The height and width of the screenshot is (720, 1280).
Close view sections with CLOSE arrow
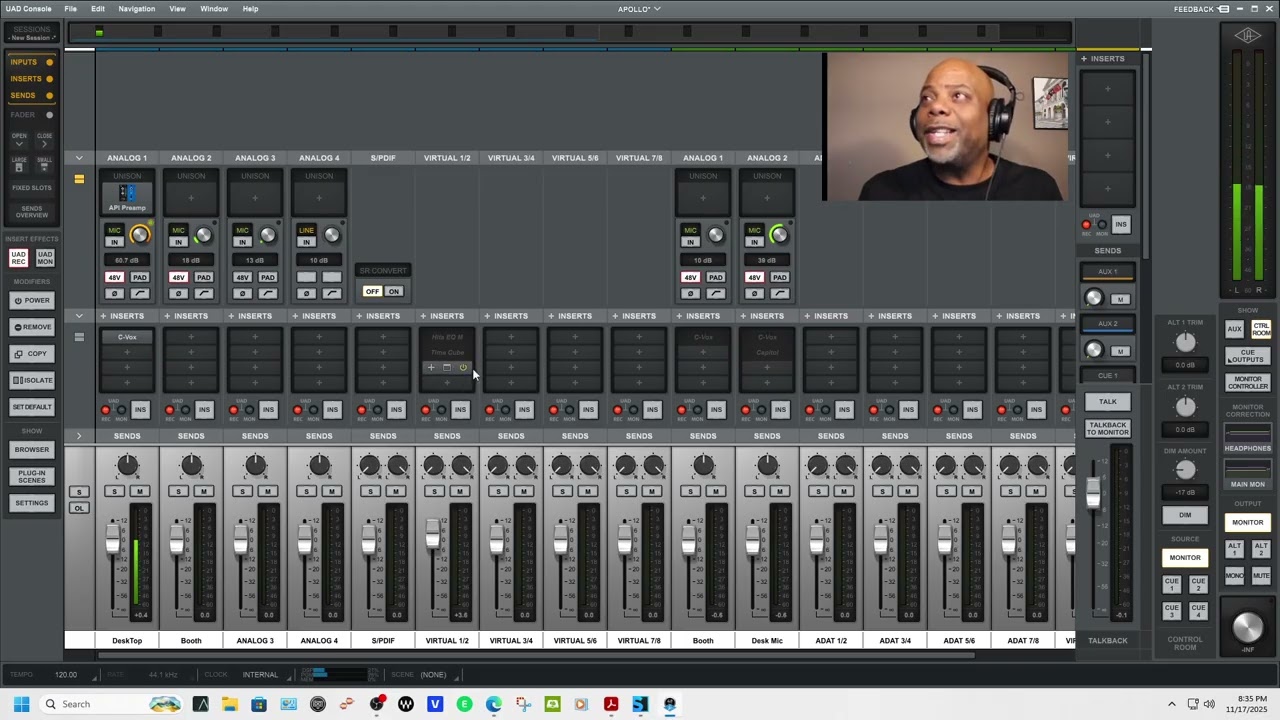pyautogui.click(x=44, y=140)
